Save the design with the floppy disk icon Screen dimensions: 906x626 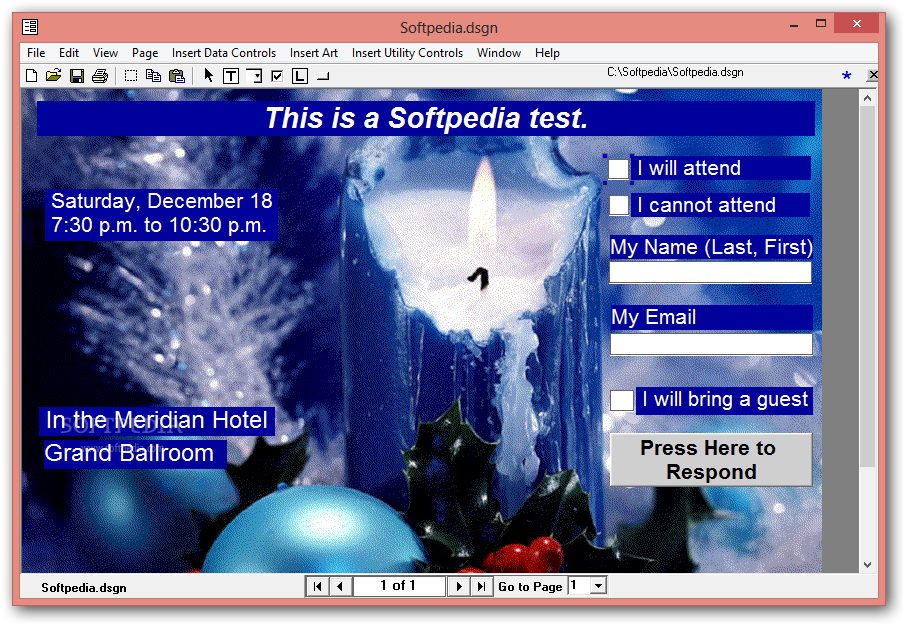[77, 76]
